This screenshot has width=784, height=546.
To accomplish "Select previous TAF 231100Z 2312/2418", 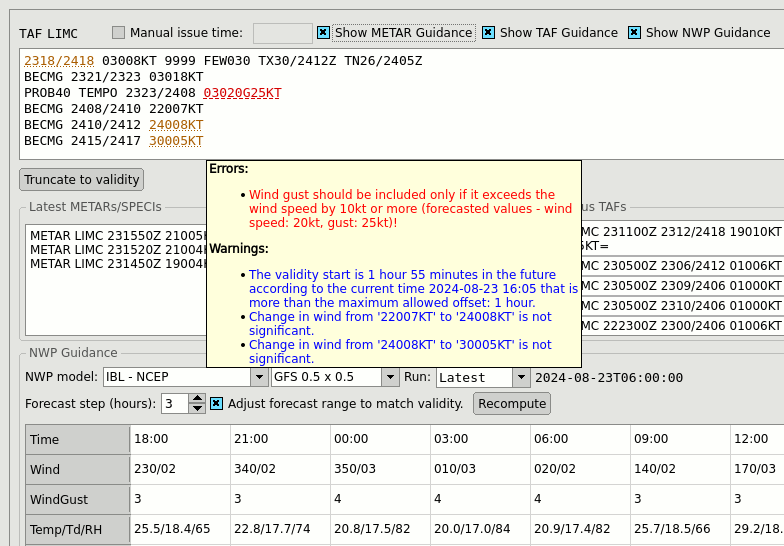I will [x=682, y=238].
